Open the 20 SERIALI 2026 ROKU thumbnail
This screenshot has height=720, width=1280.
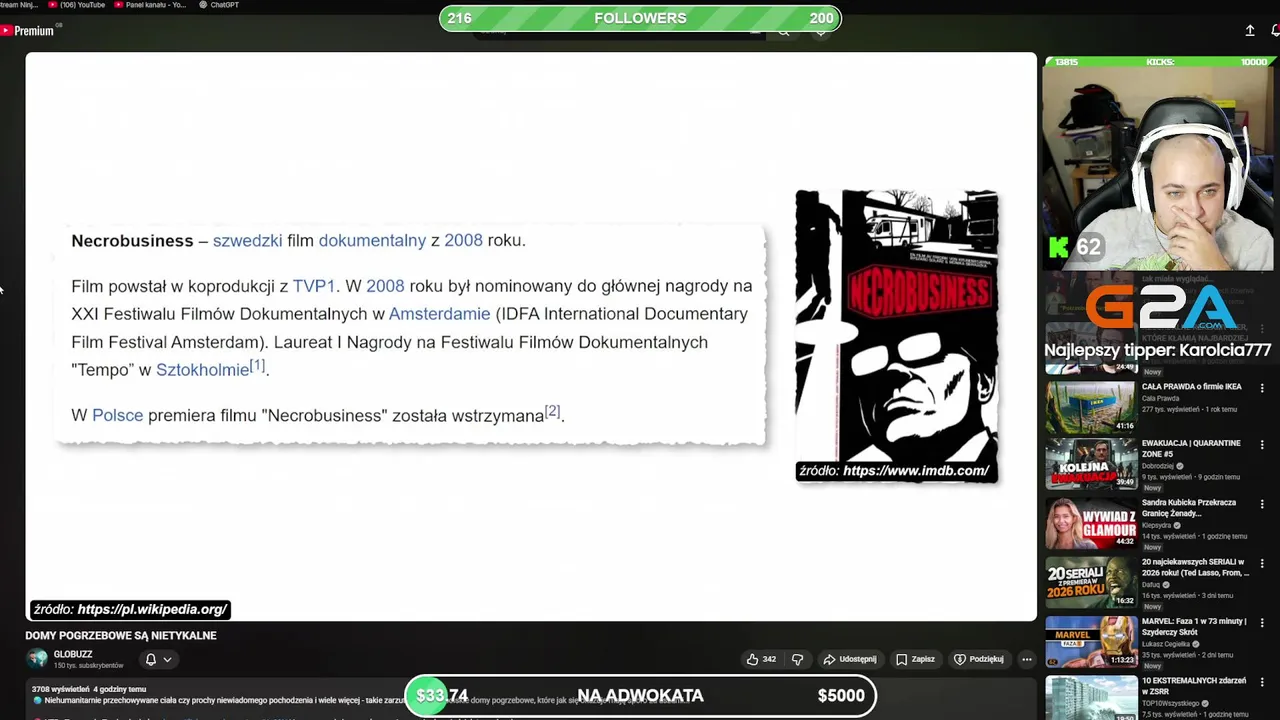[x=1090, y=582]
